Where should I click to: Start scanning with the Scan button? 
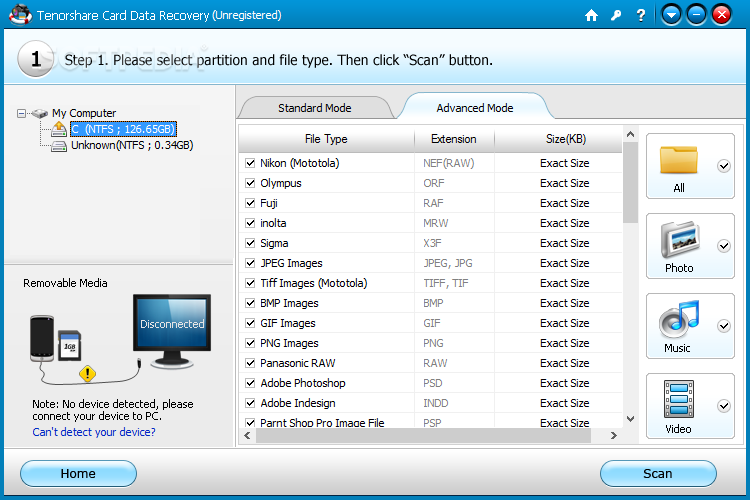tap(658, 474)
